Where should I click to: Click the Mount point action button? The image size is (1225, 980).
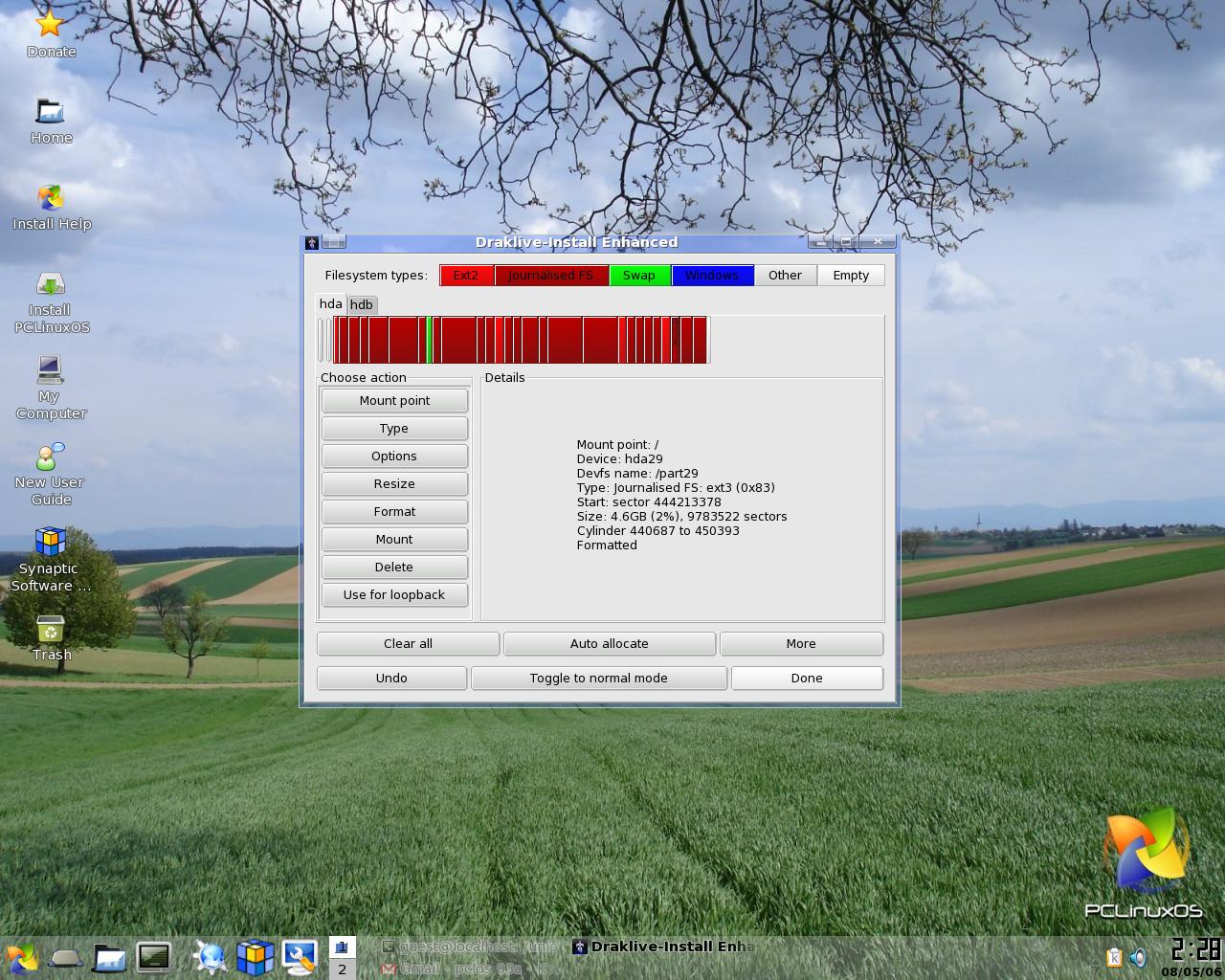point(394,401)
